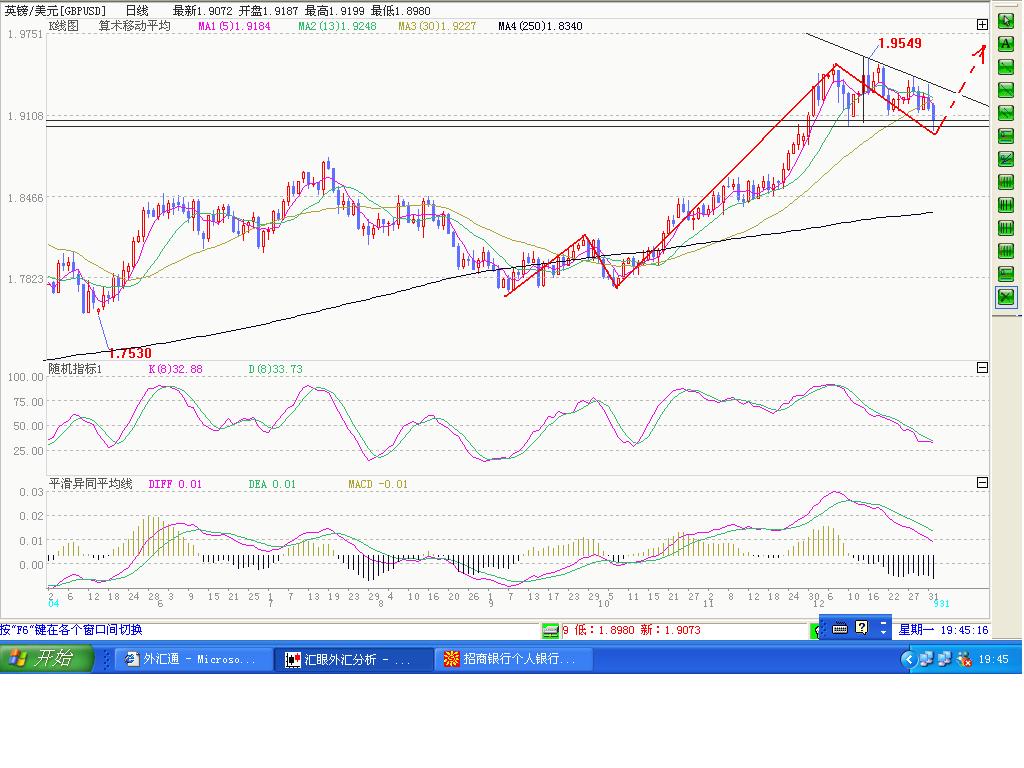1024x768 pixels.
Task: Switch to 招商银行个人银行 taskbar window
Action: click(x=514, y=659)
